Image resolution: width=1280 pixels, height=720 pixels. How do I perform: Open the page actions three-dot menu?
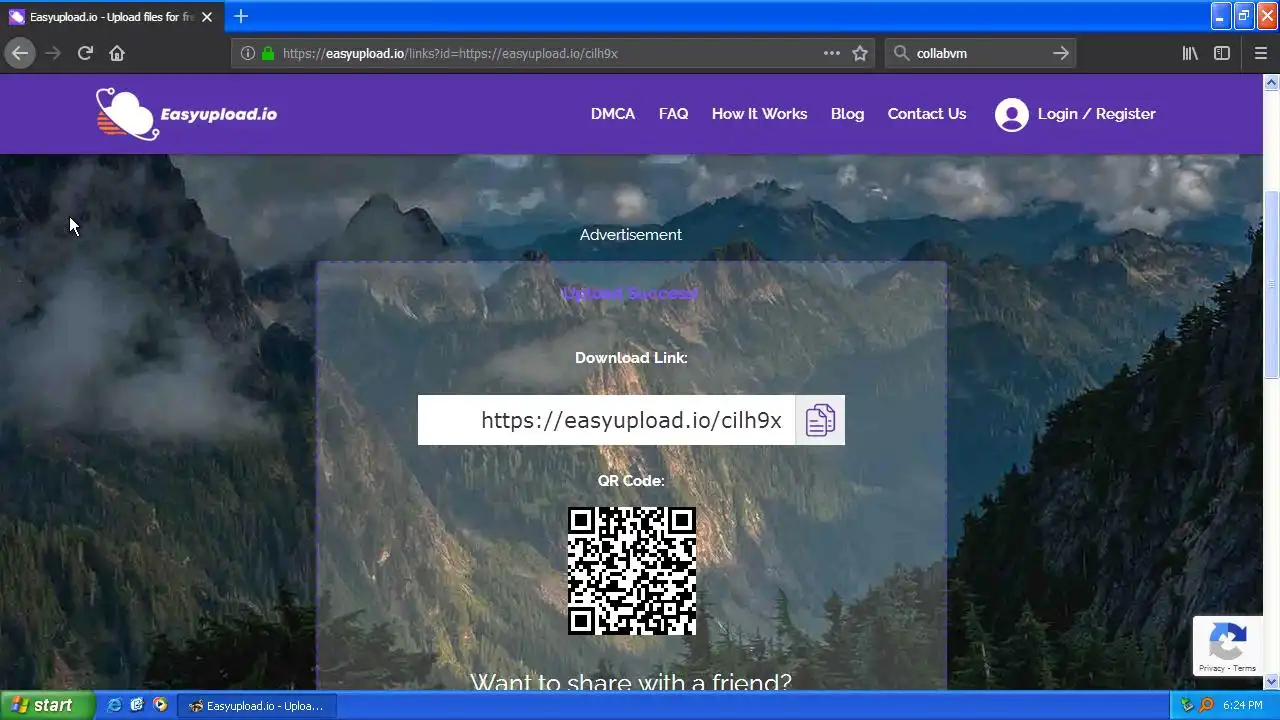[x=832, y=53]
